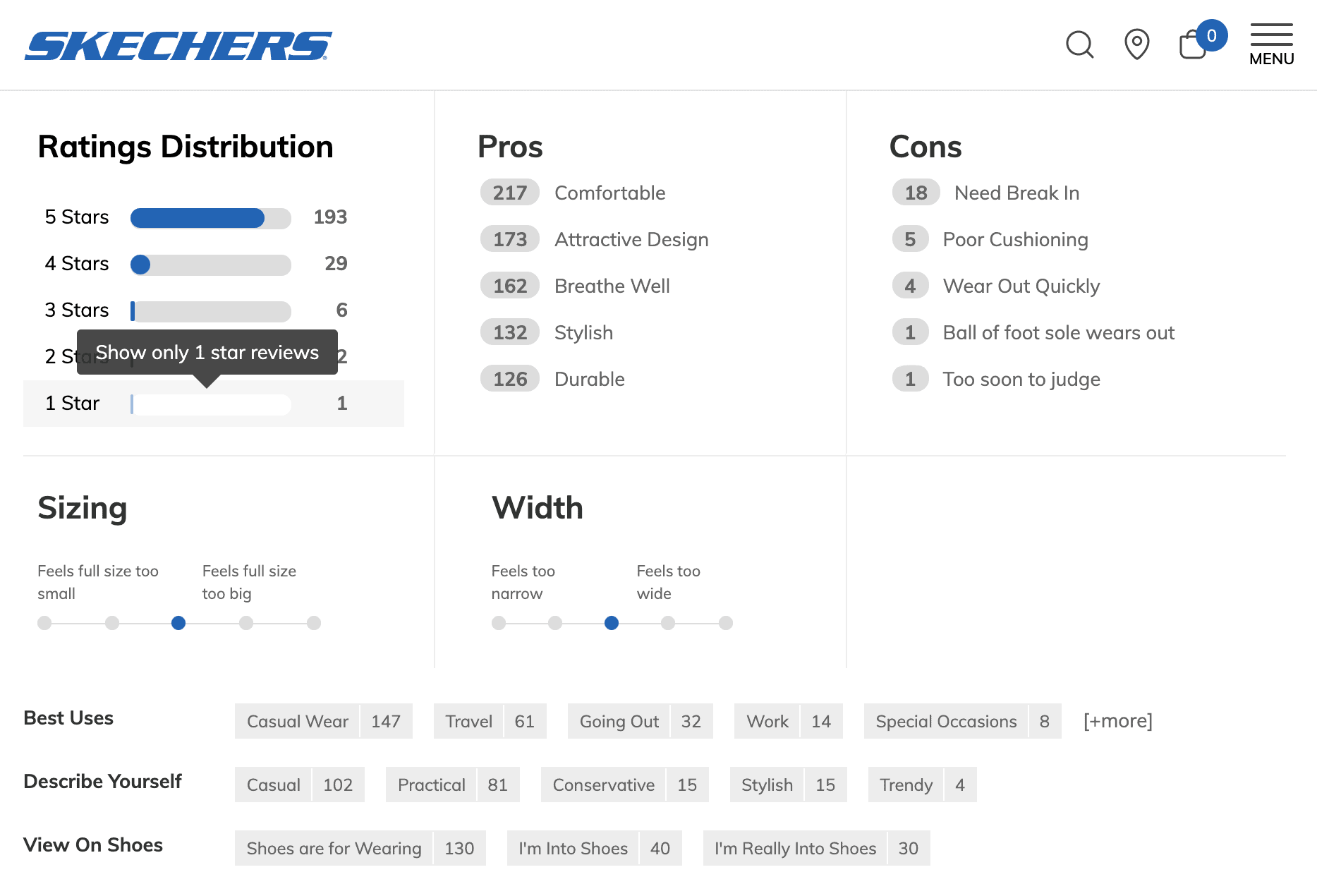This screenshot has height=896, width=1317.
Task: Click the Need Break In con badge
Action: click(x=916, y=193)
